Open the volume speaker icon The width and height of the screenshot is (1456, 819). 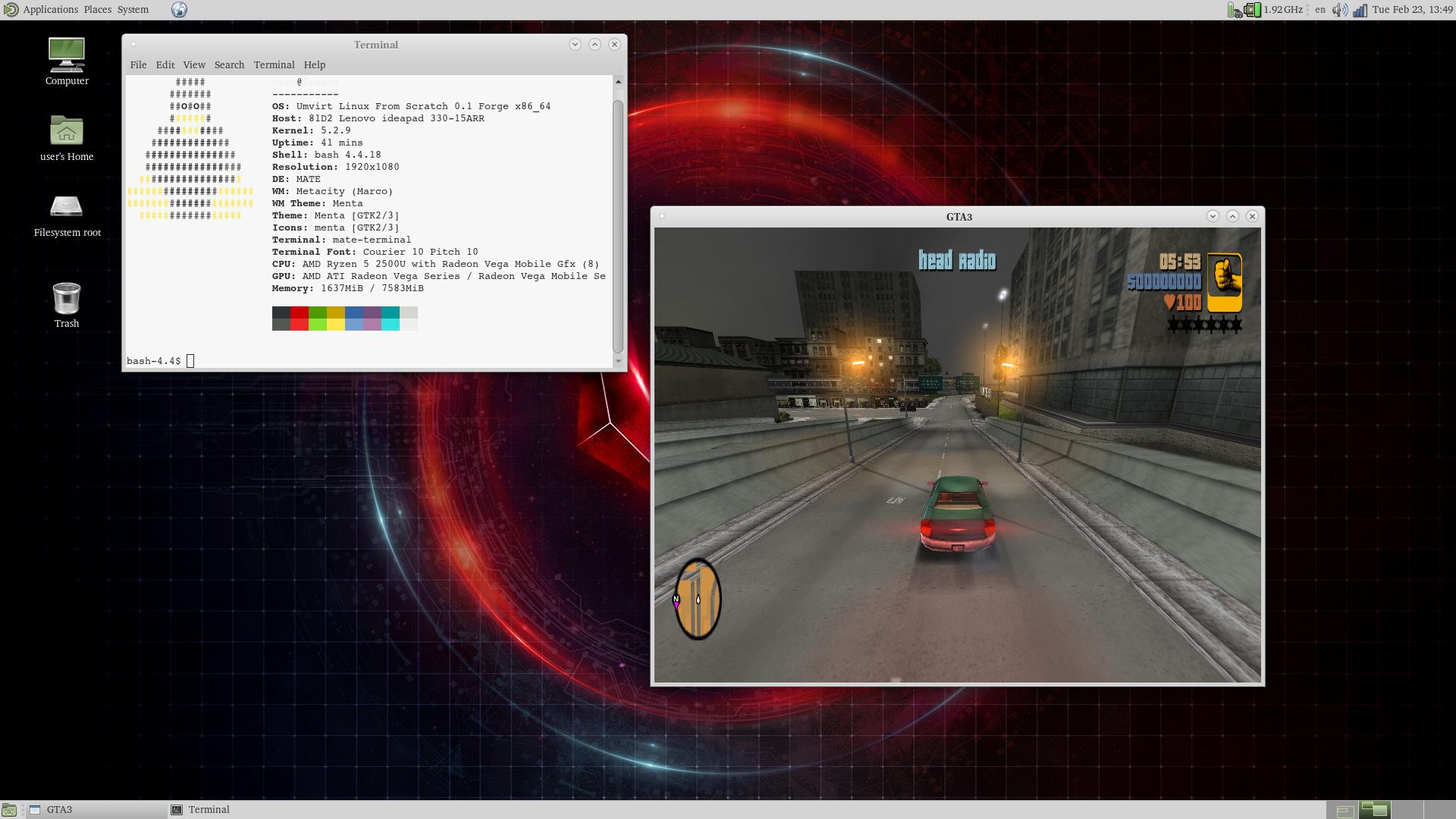pos(1340,10)
